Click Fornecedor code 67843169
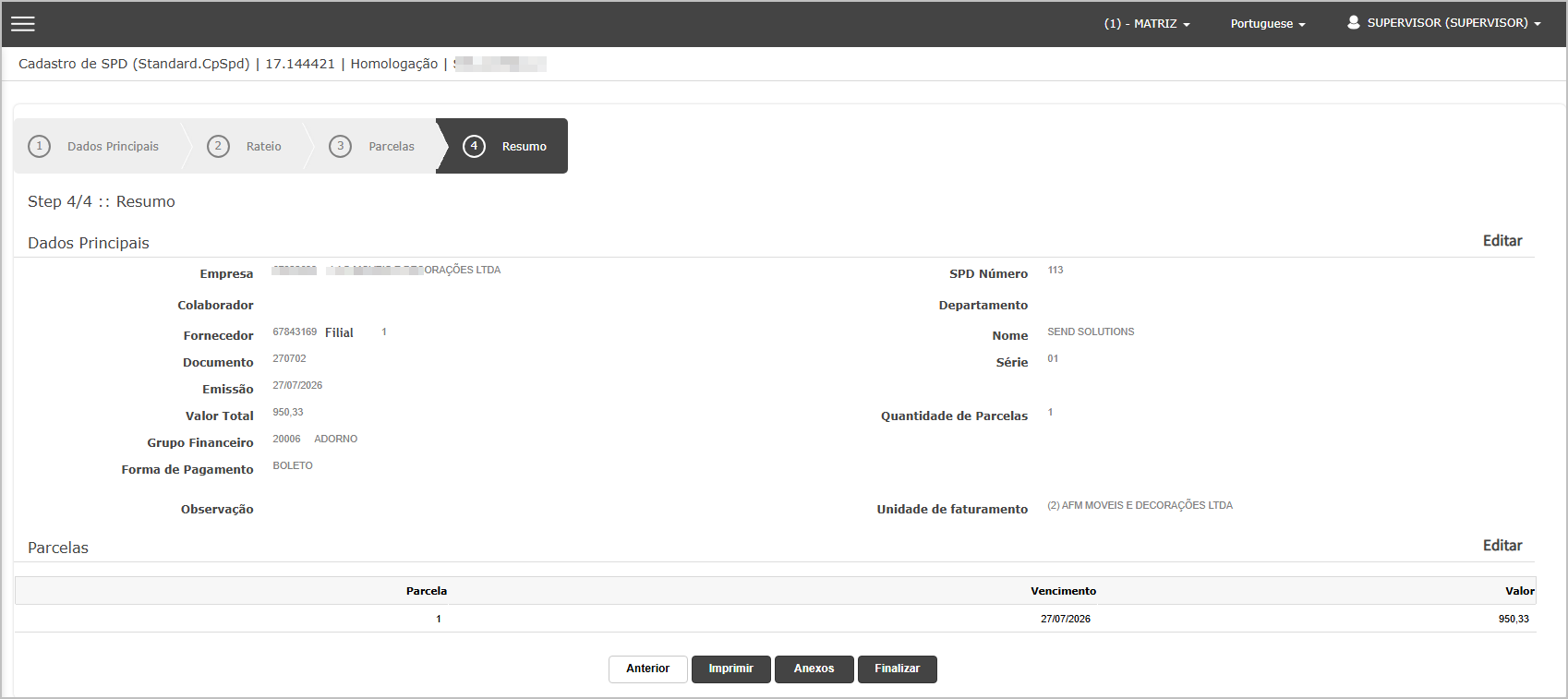Viewport: 1568px width, 699px height. [295, 331]
